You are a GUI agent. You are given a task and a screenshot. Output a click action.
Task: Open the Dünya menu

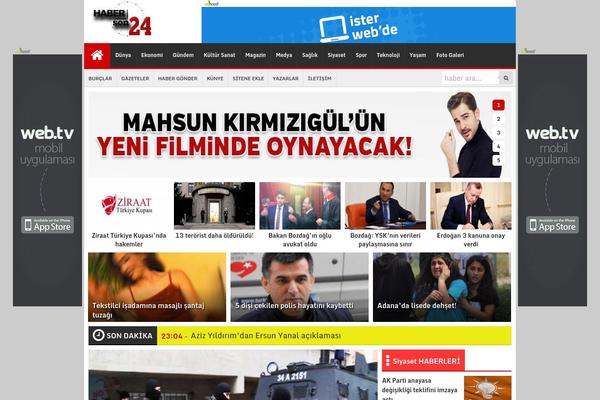tap(123, 55)
